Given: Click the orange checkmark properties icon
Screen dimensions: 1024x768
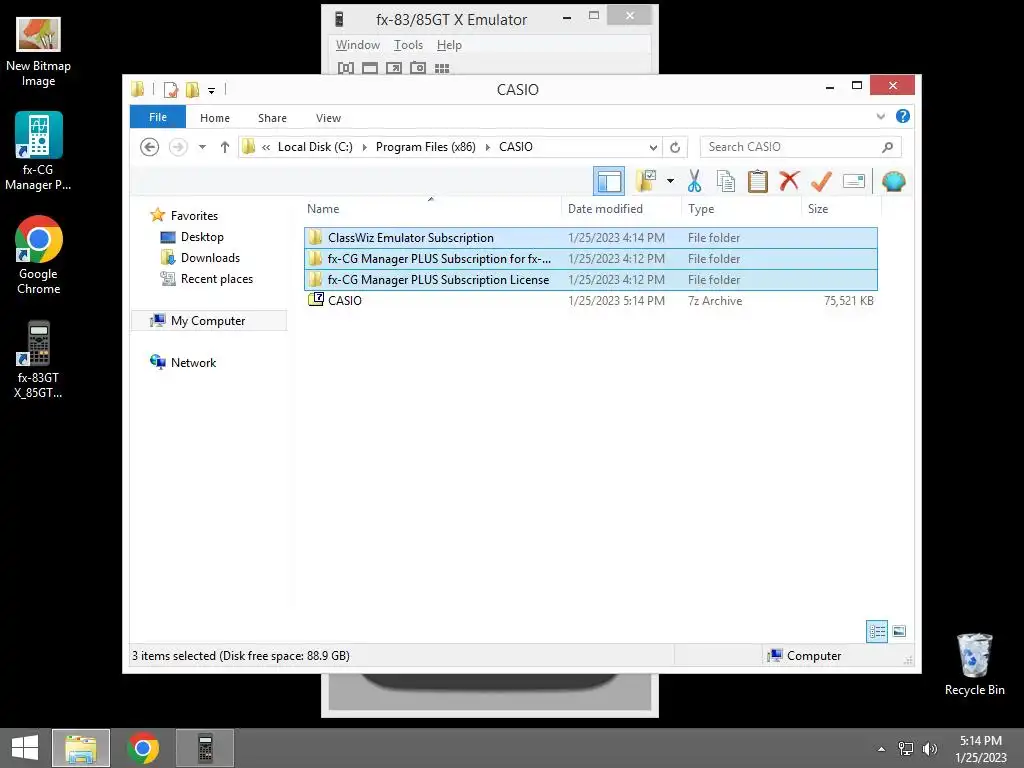Looking at the screenshot, I should coord(821,181).
